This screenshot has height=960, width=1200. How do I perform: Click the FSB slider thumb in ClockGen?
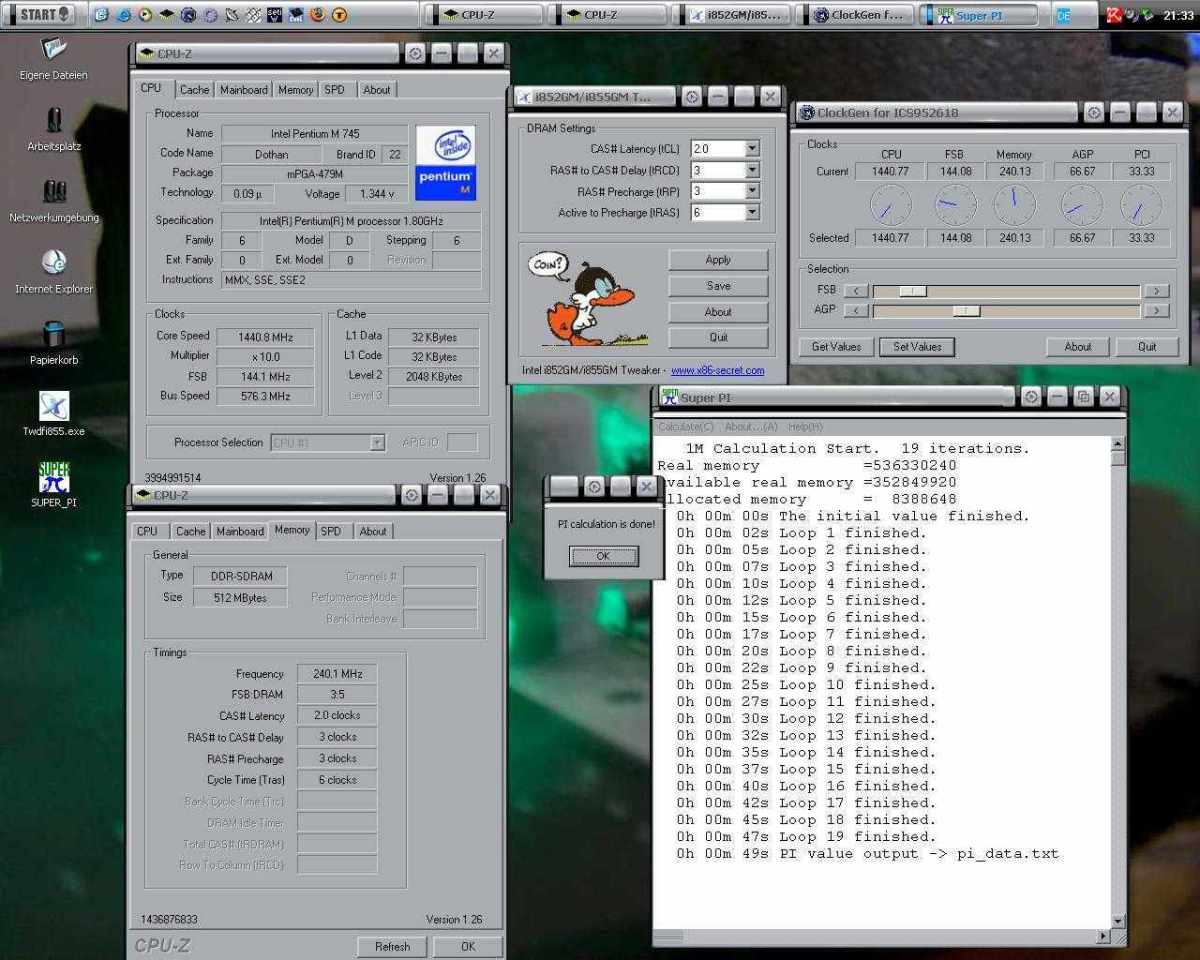click(x=912, y=291)
